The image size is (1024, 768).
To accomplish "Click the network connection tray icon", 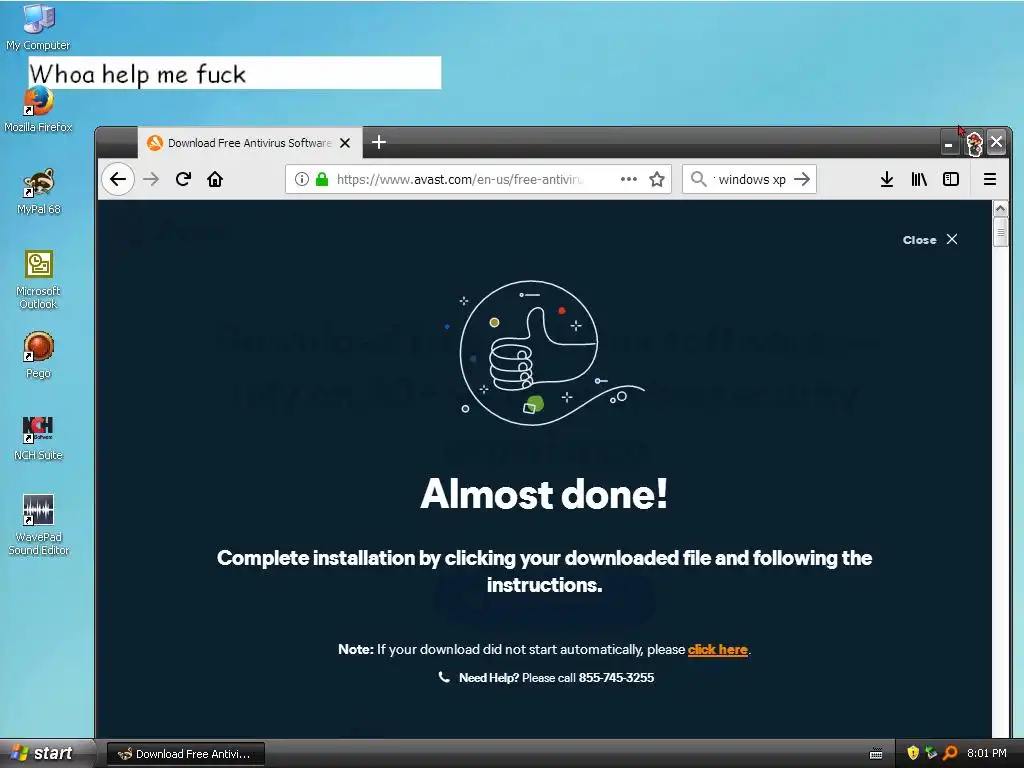I will pos(931,754).
